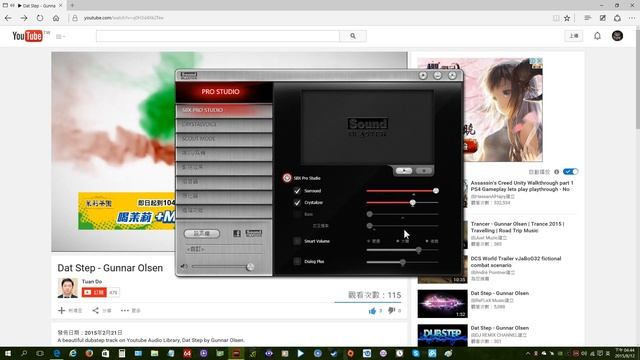640x360 pixels.
Task: Play the Sound Blaster demo clip
Action: pos(404,171)
